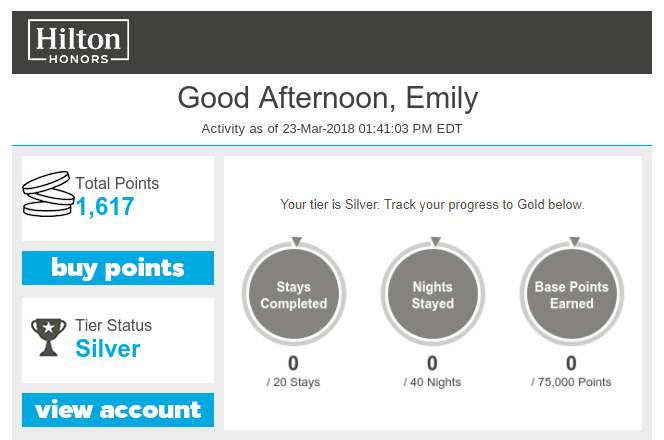Click the Good Afternoon, Emily heading

328,98
